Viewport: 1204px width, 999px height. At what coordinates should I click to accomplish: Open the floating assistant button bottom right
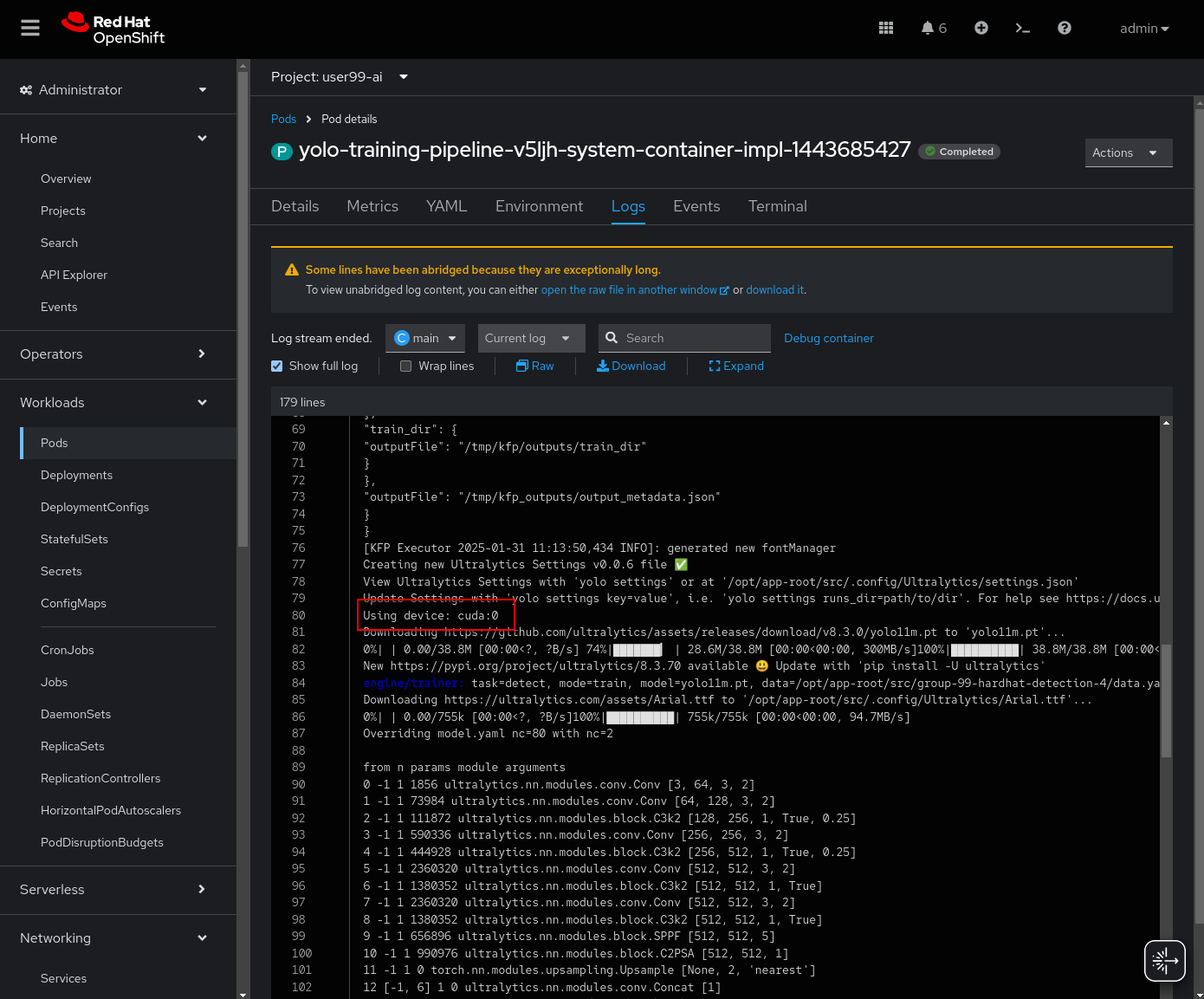(x=1165, y=960)
